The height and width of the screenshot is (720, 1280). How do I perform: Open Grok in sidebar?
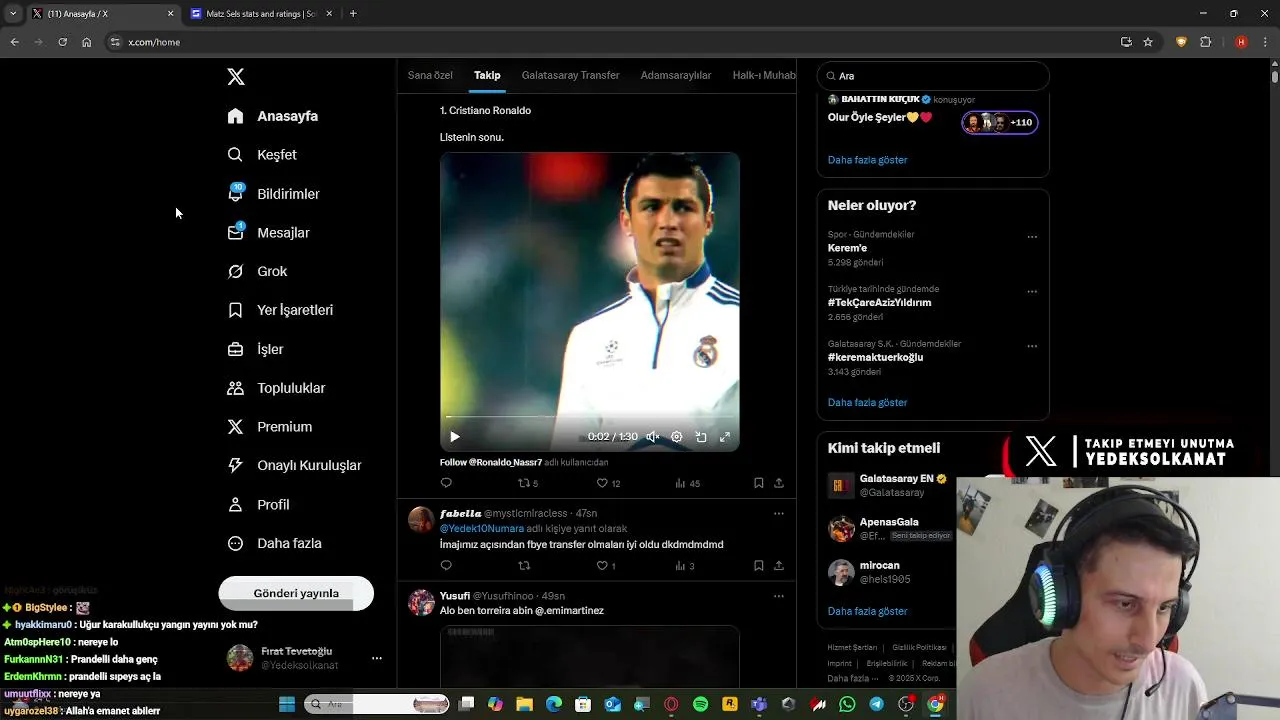257,271
